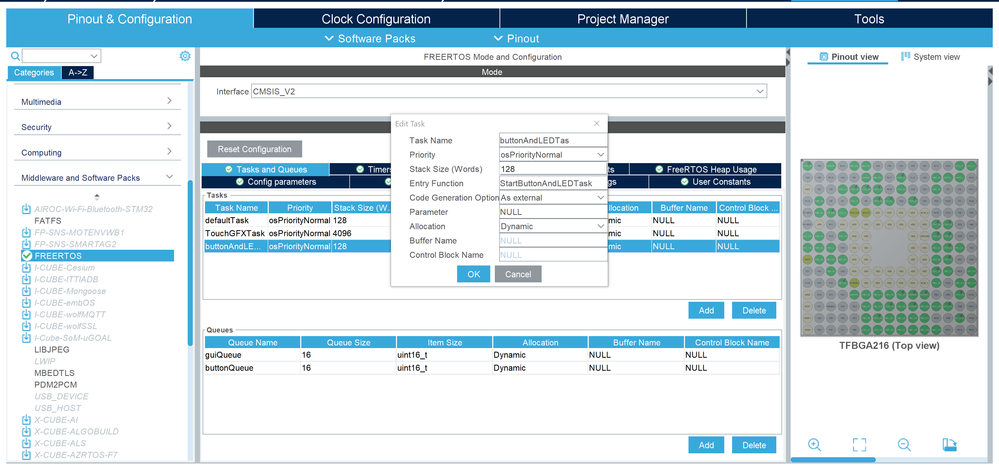Open the Interface CMSIS_V2 dropdown
The height and width of the screenshot is (468, 999).
(x=759, y=92)
